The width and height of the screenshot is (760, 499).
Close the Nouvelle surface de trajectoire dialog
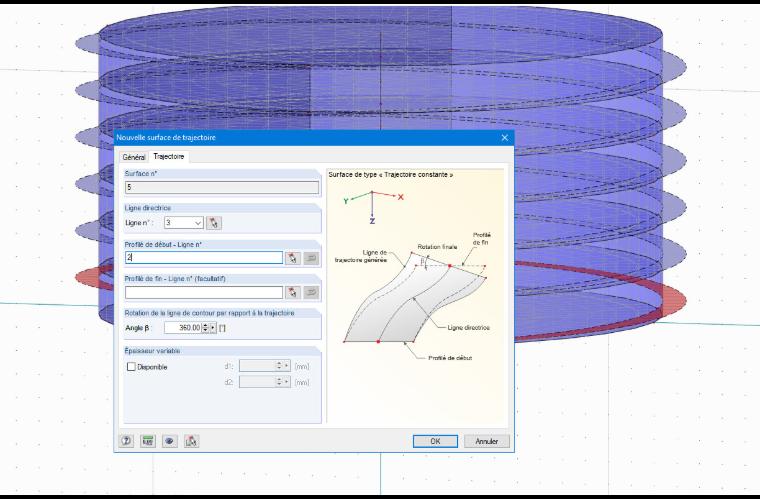click(x=505, y=138)
